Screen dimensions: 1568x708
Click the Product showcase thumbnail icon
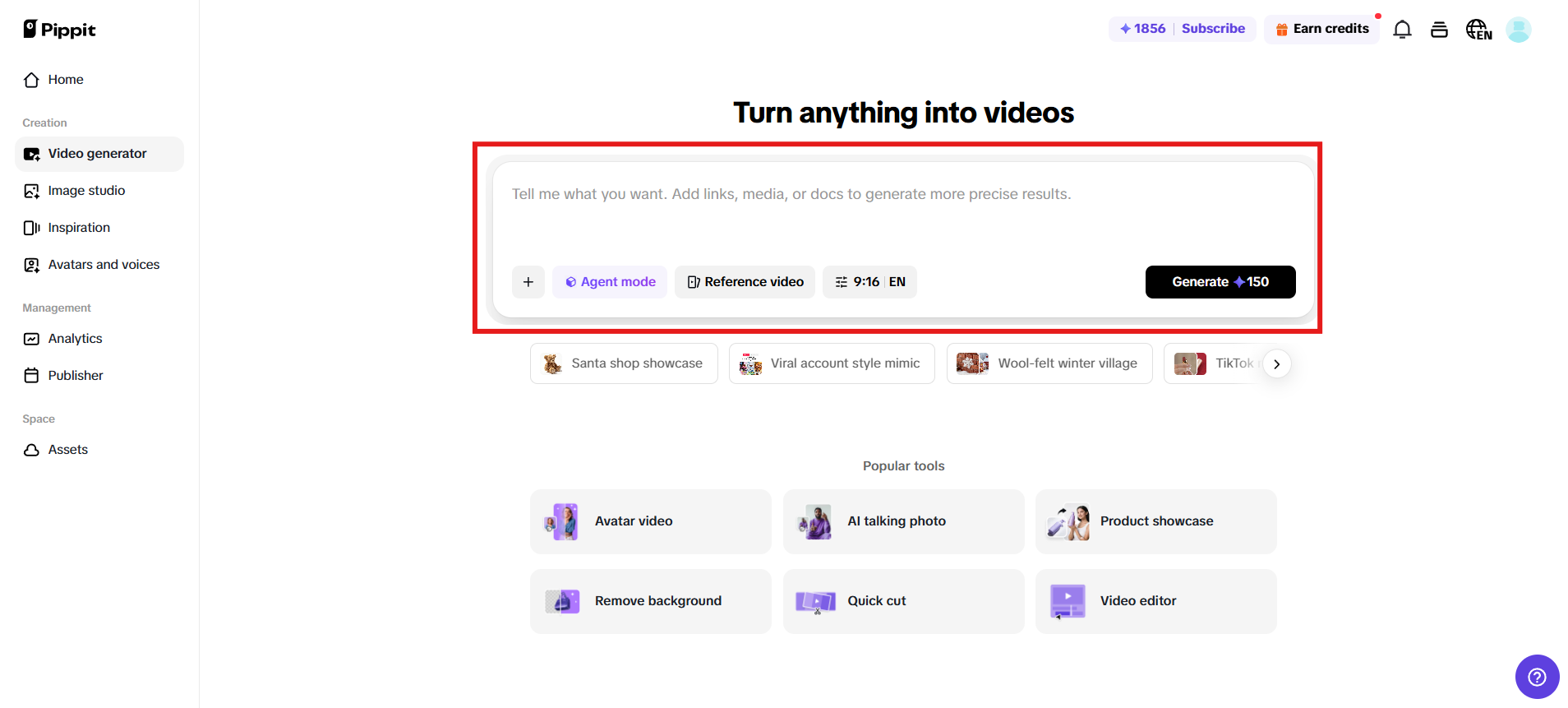[x=1068, y=521]
